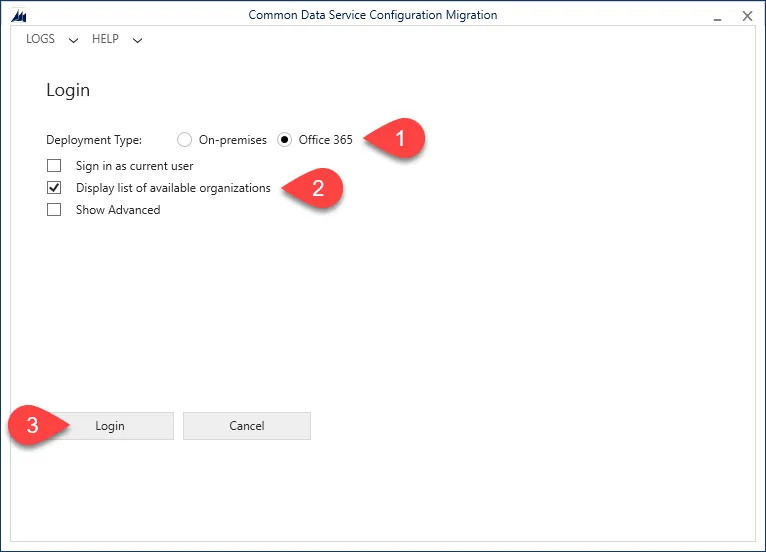The image size is (766, 552).
Task: Select the Office 365 deployment type
Action: coord(284,140)
